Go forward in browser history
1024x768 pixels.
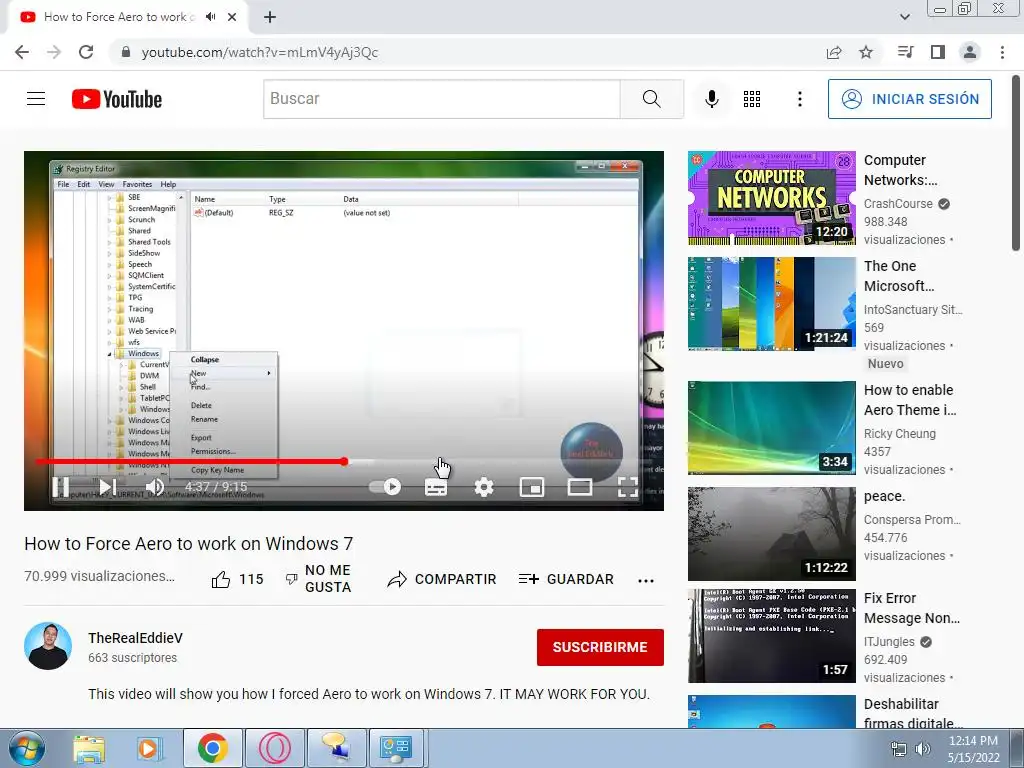pos(54,52)
